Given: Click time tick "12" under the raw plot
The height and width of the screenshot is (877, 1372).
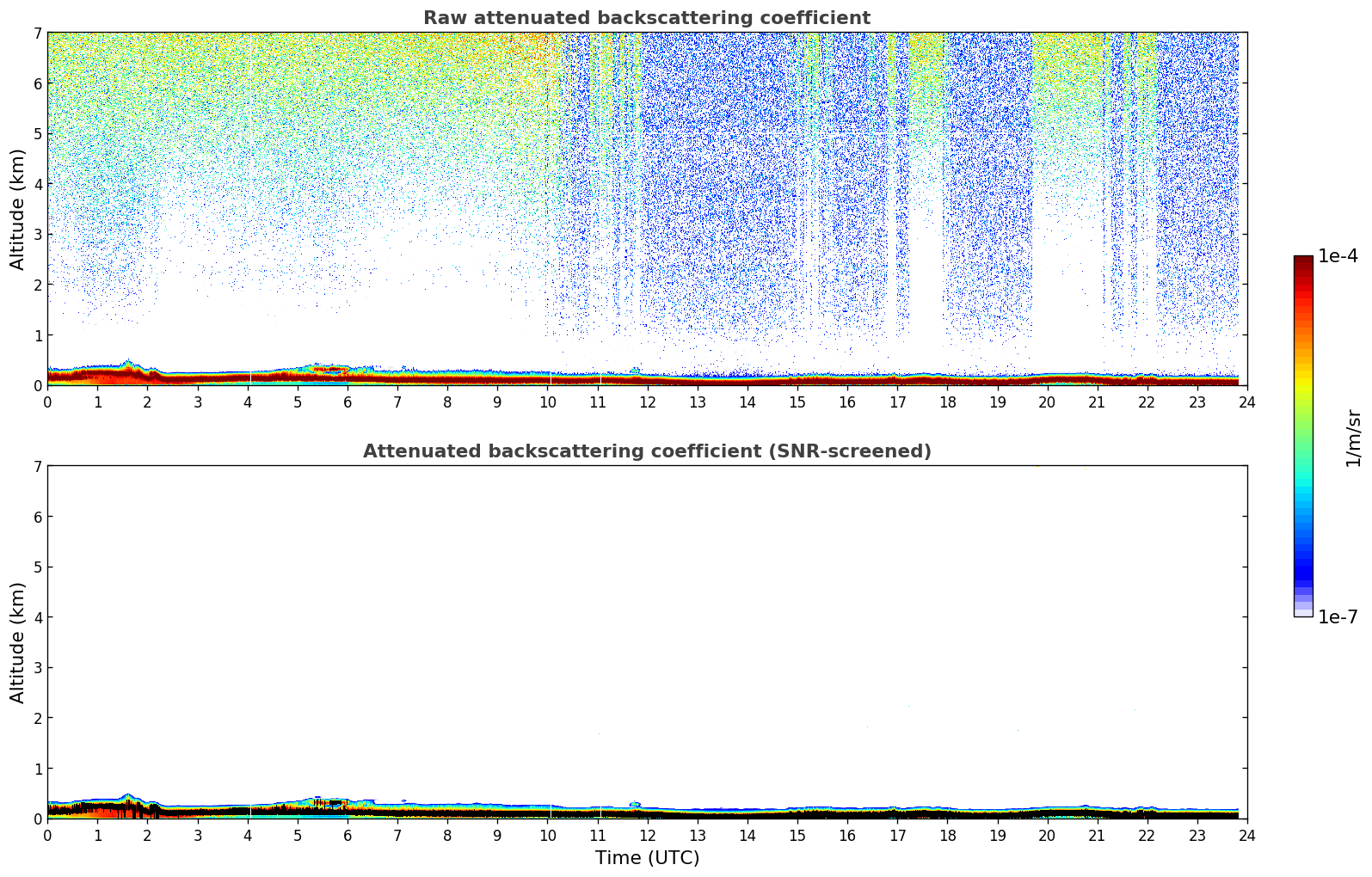Looking at the screenshot, I should pos(647,402).
